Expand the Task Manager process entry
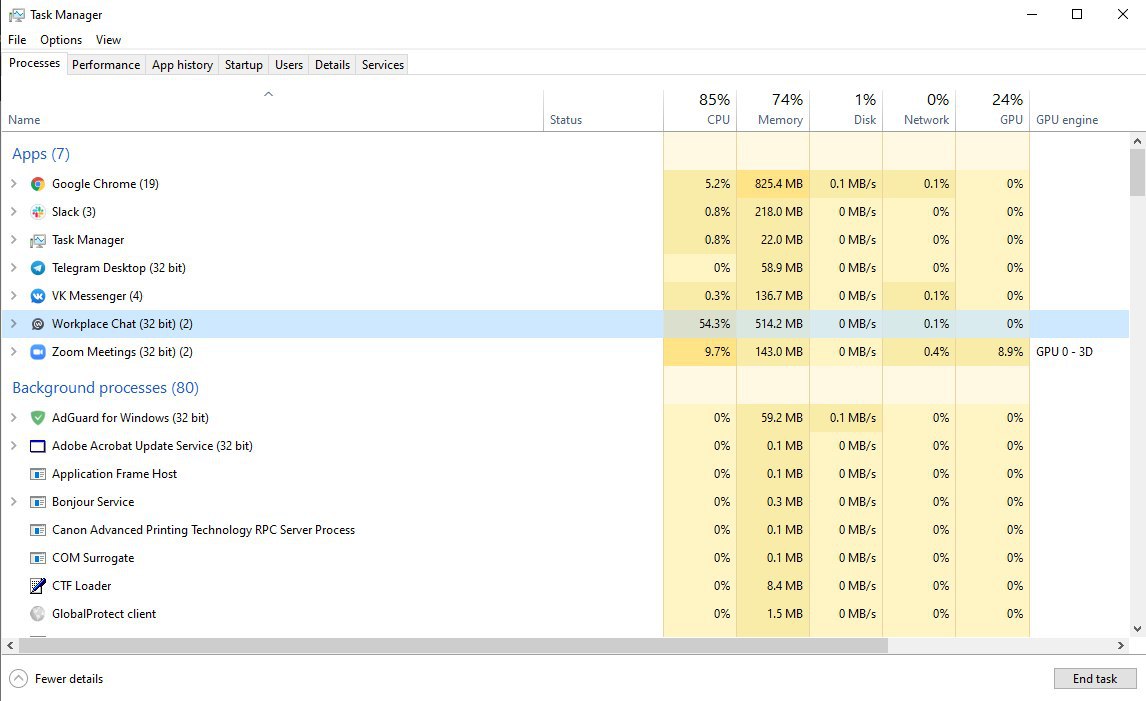The image size is (1146, 701). pos(13,239)
